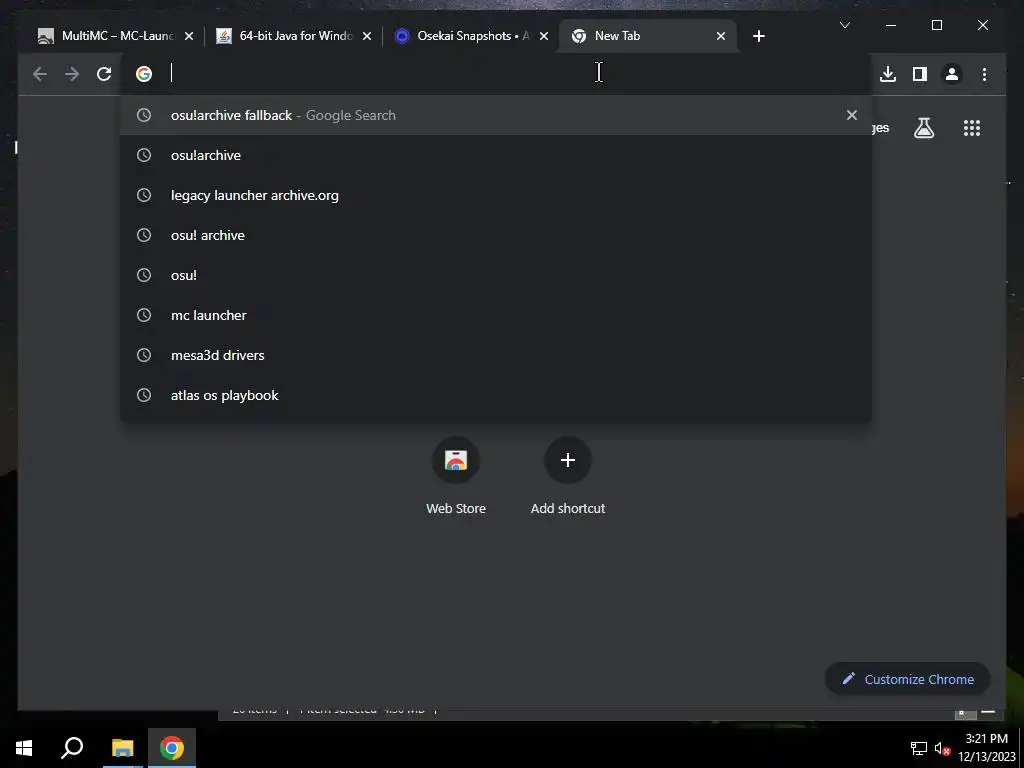Open Chrome's three-dot menu

[x=984, y=74]
